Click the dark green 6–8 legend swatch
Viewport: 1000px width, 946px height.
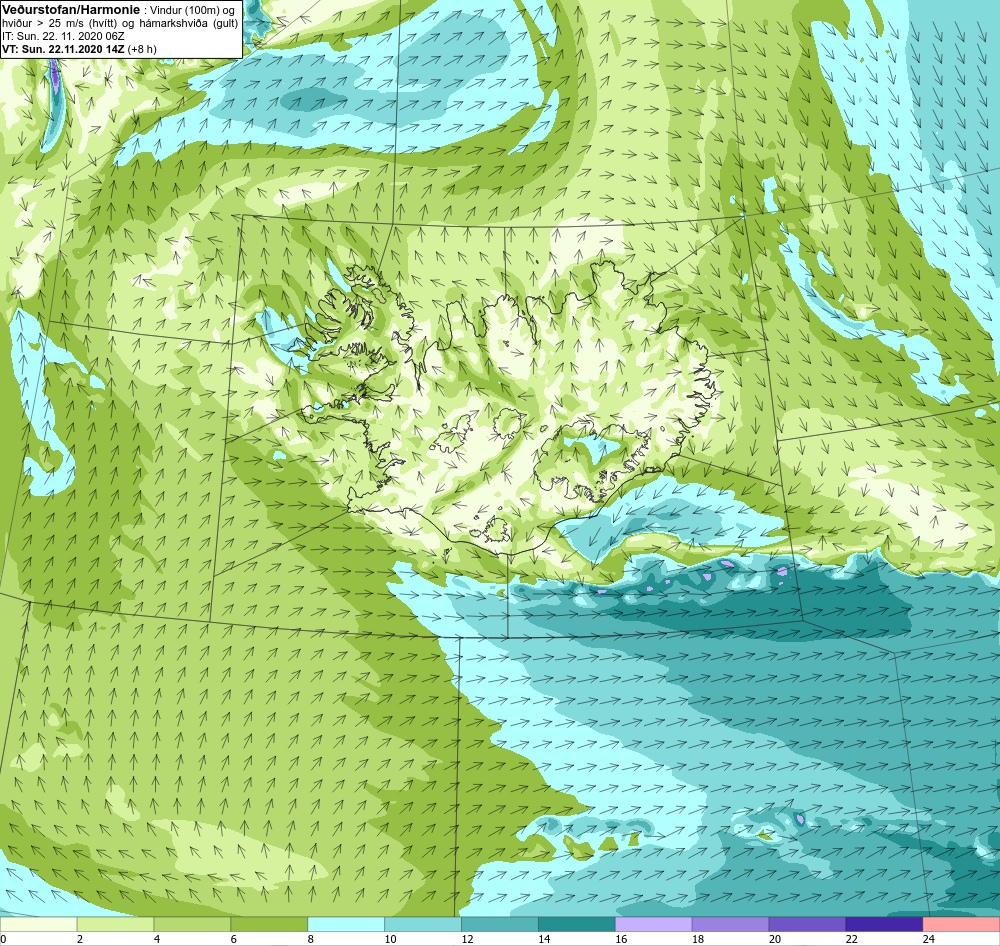click(269, 924)
